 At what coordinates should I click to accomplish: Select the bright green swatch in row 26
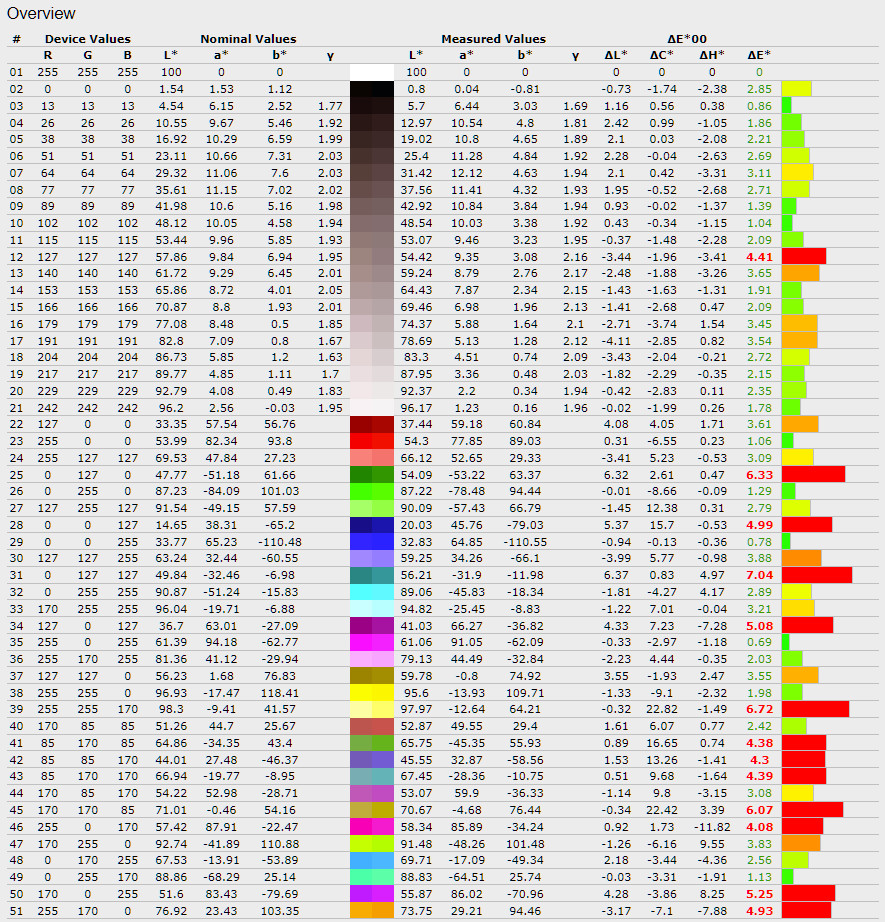tap(373, 491)
